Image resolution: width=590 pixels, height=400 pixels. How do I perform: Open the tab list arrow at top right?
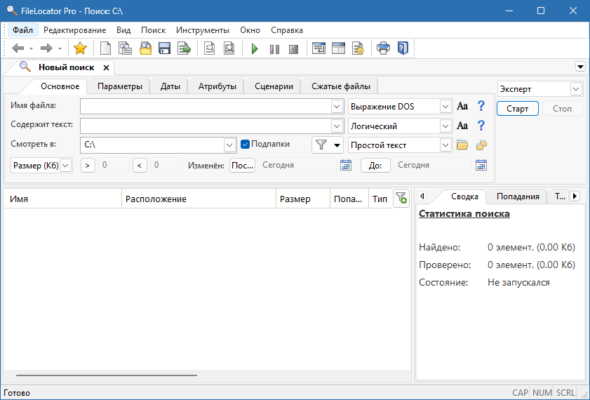[x=580, y=67]
